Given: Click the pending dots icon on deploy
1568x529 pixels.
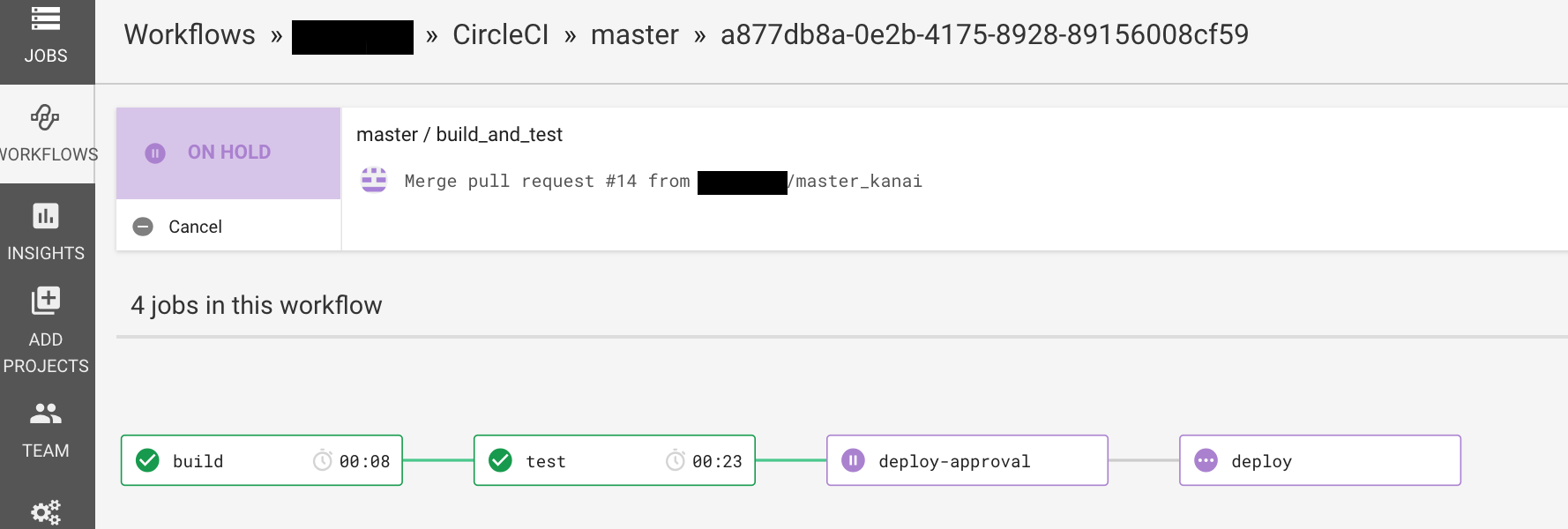Looking at the screenshot, I should tap(1206, 460).
